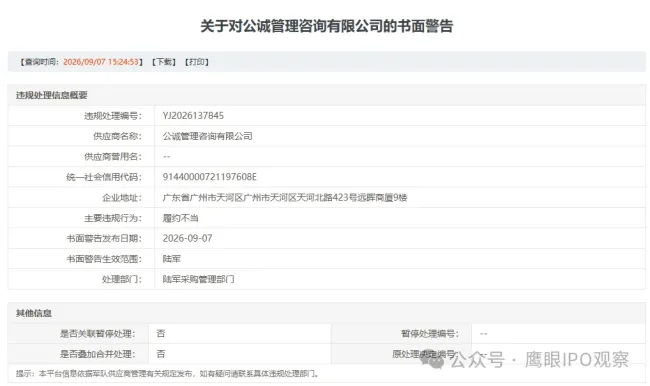Image resolution: width=650 pixels, height=386 pixels.
Task: Click the page title 关于对公诚管理咨询有限公司的书面警告
Action: click(327, 26)
